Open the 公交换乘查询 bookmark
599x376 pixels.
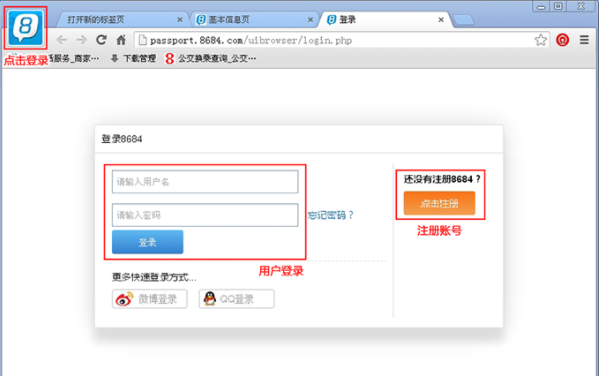coord(211,58)
